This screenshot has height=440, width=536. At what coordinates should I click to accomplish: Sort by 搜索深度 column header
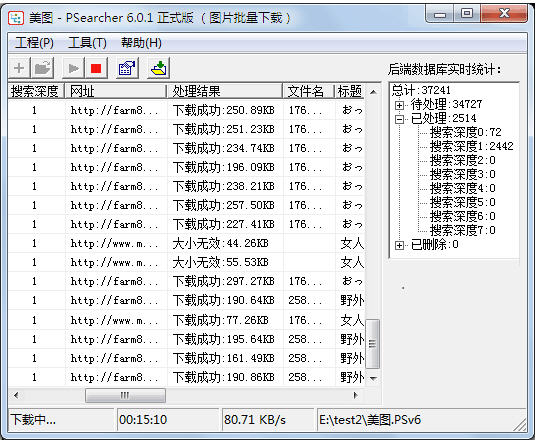tap(36, 91)
